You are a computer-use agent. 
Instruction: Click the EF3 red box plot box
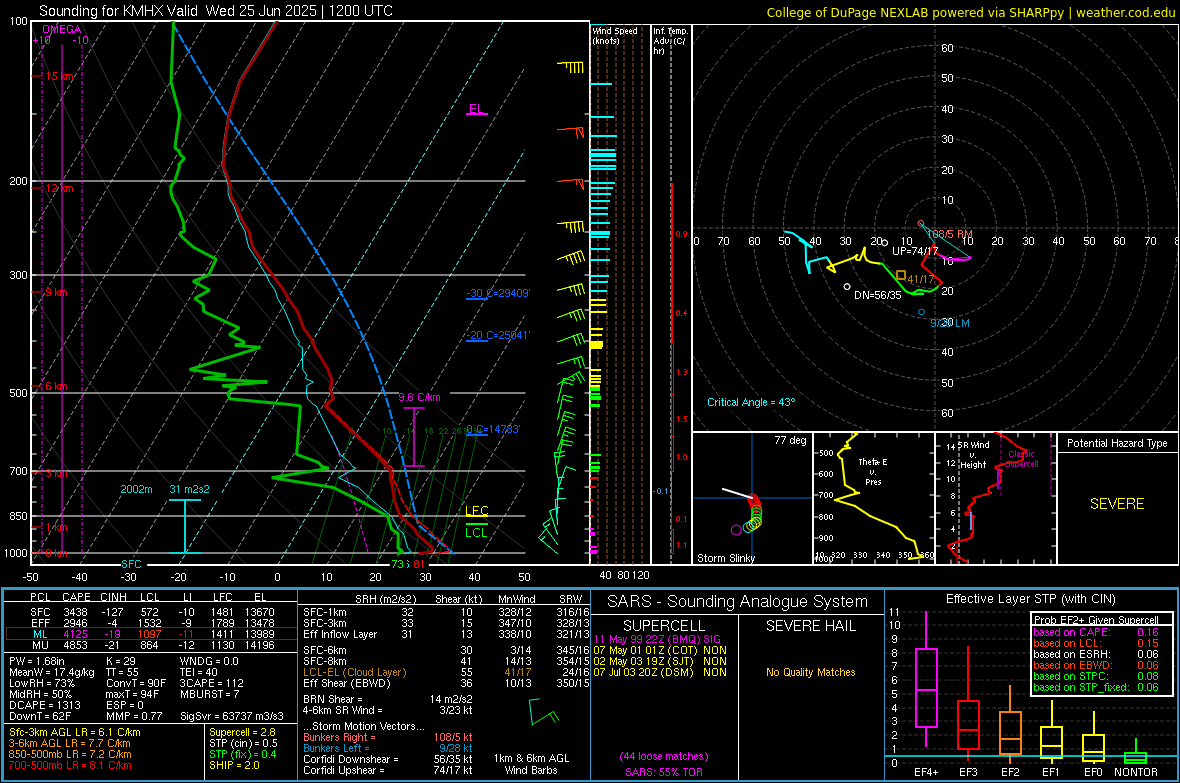(969, 725)
